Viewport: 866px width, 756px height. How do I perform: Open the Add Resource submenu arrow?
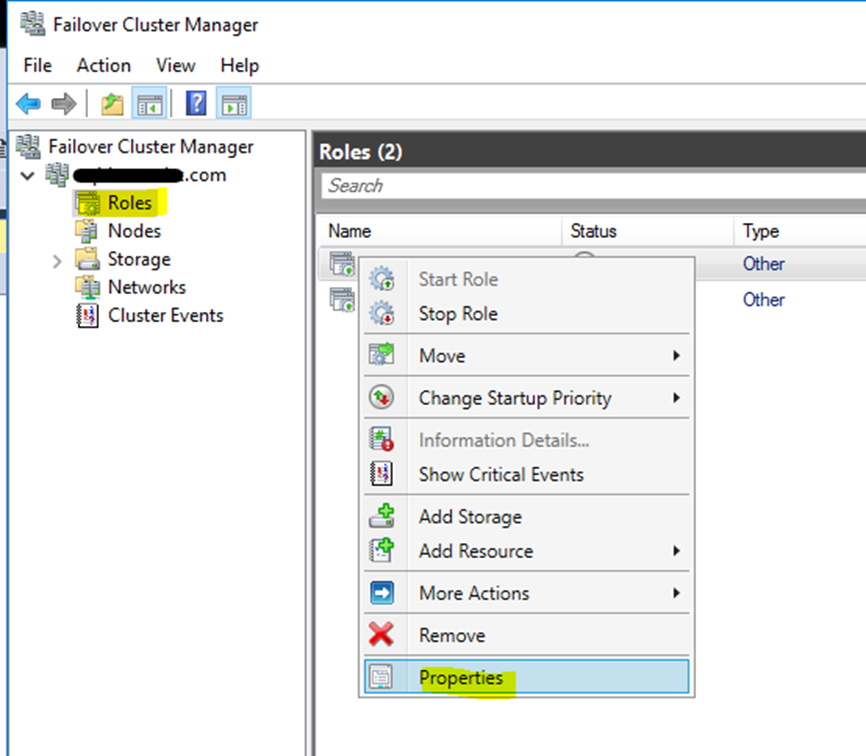(676, 551)
